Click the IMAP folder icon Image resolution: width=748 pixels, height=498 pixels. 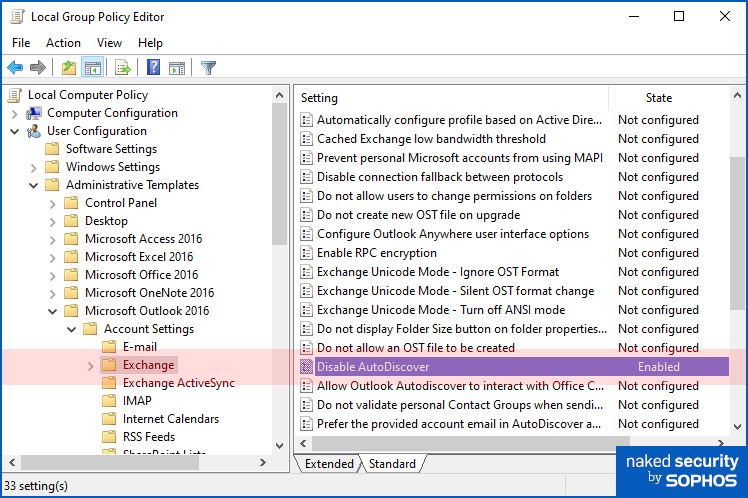click(x=109, y=401)
